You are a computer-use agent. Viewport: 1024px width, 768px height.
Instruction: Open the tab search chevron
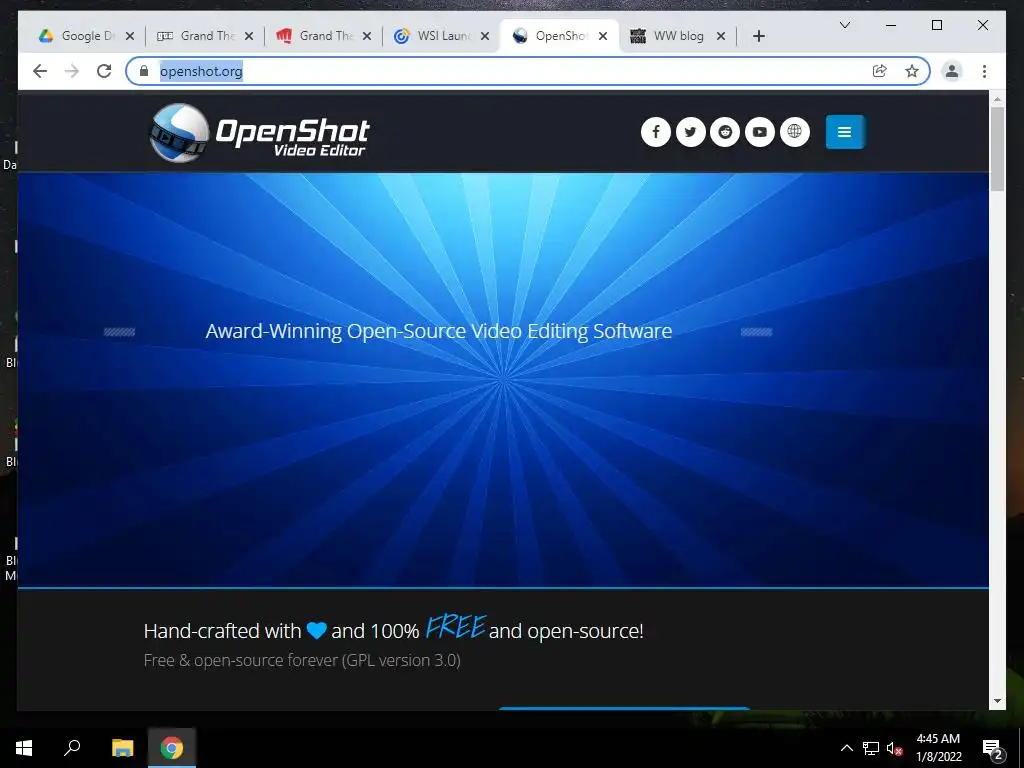point(844,25)
